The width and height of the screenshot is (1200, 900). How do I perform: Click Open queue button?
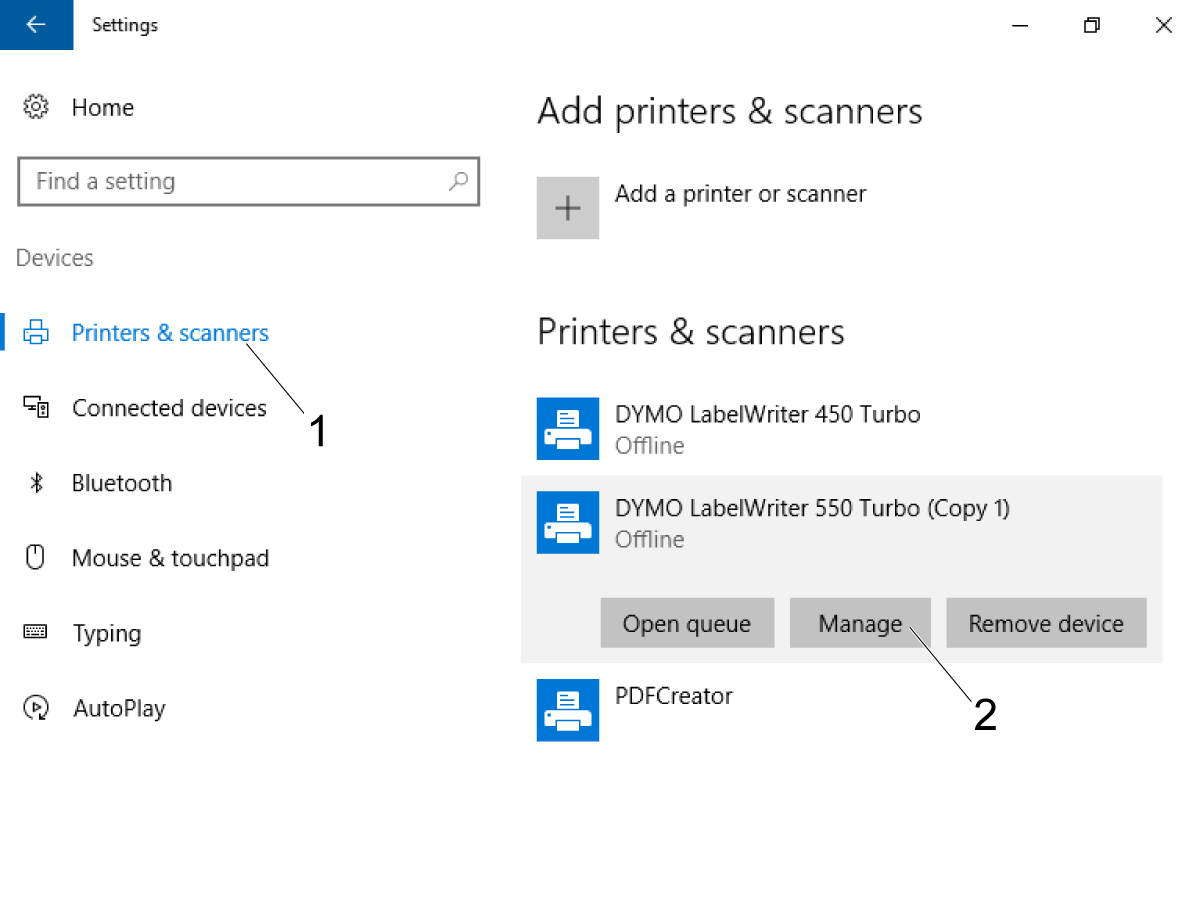tap(687, 623)
